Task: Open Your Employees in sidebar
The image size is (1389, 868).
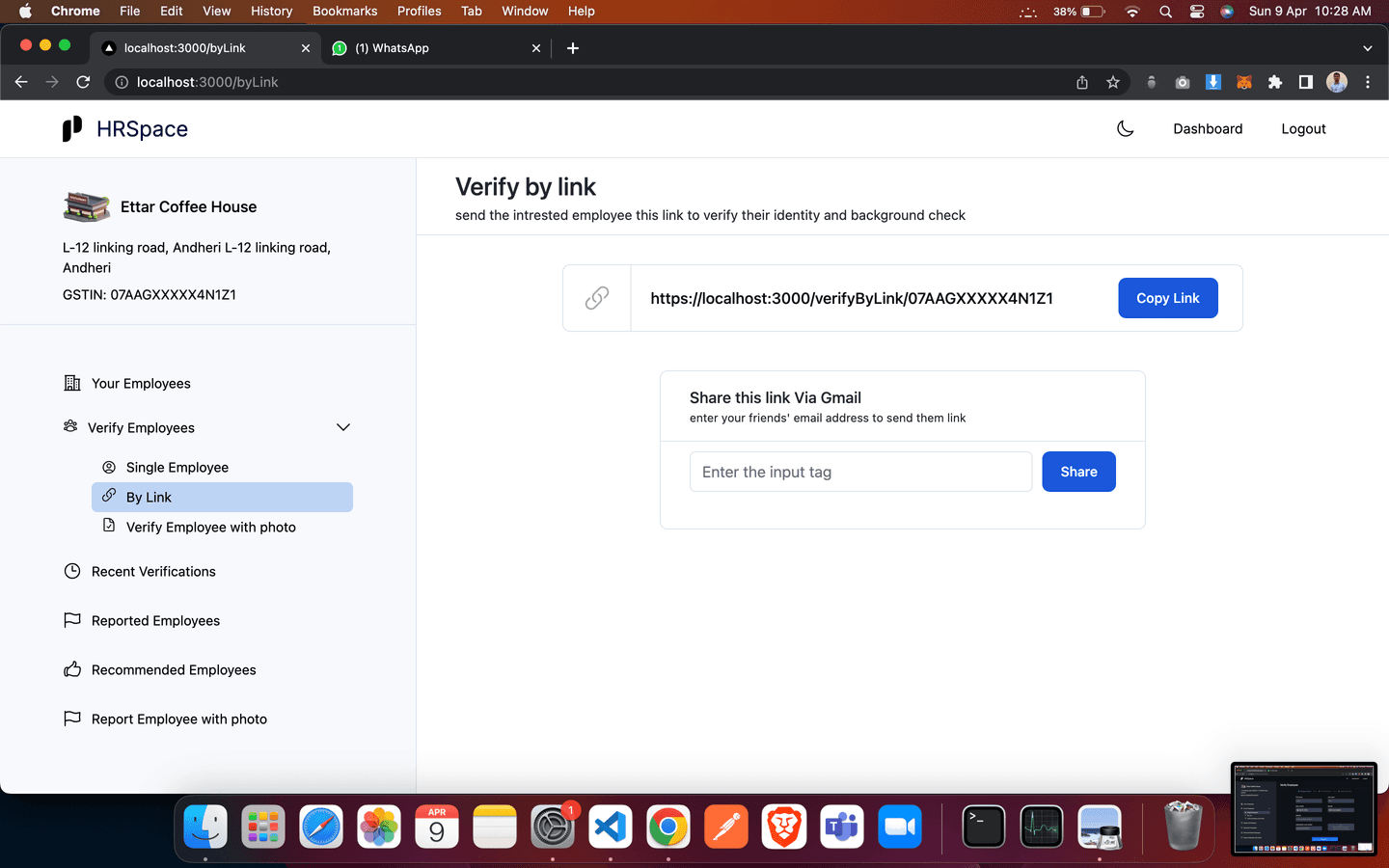Action: [x=141, y=383]
